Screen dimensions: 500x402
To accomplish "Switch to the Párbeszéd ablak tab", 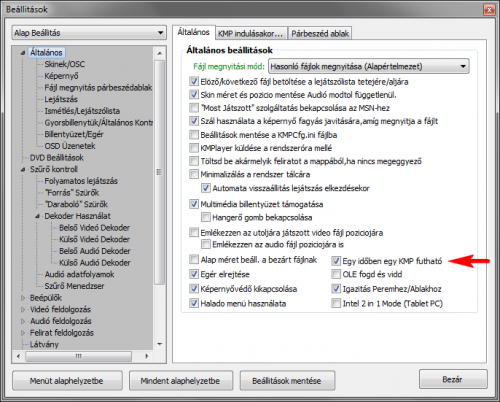I will point(320,34).
